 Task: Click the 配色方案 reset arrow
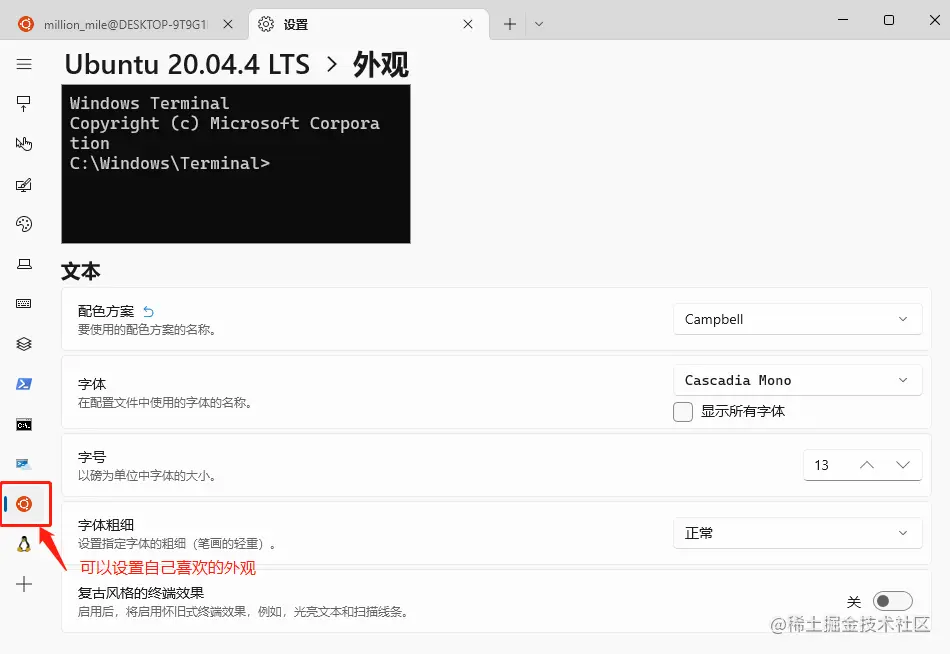pos(146,310)
